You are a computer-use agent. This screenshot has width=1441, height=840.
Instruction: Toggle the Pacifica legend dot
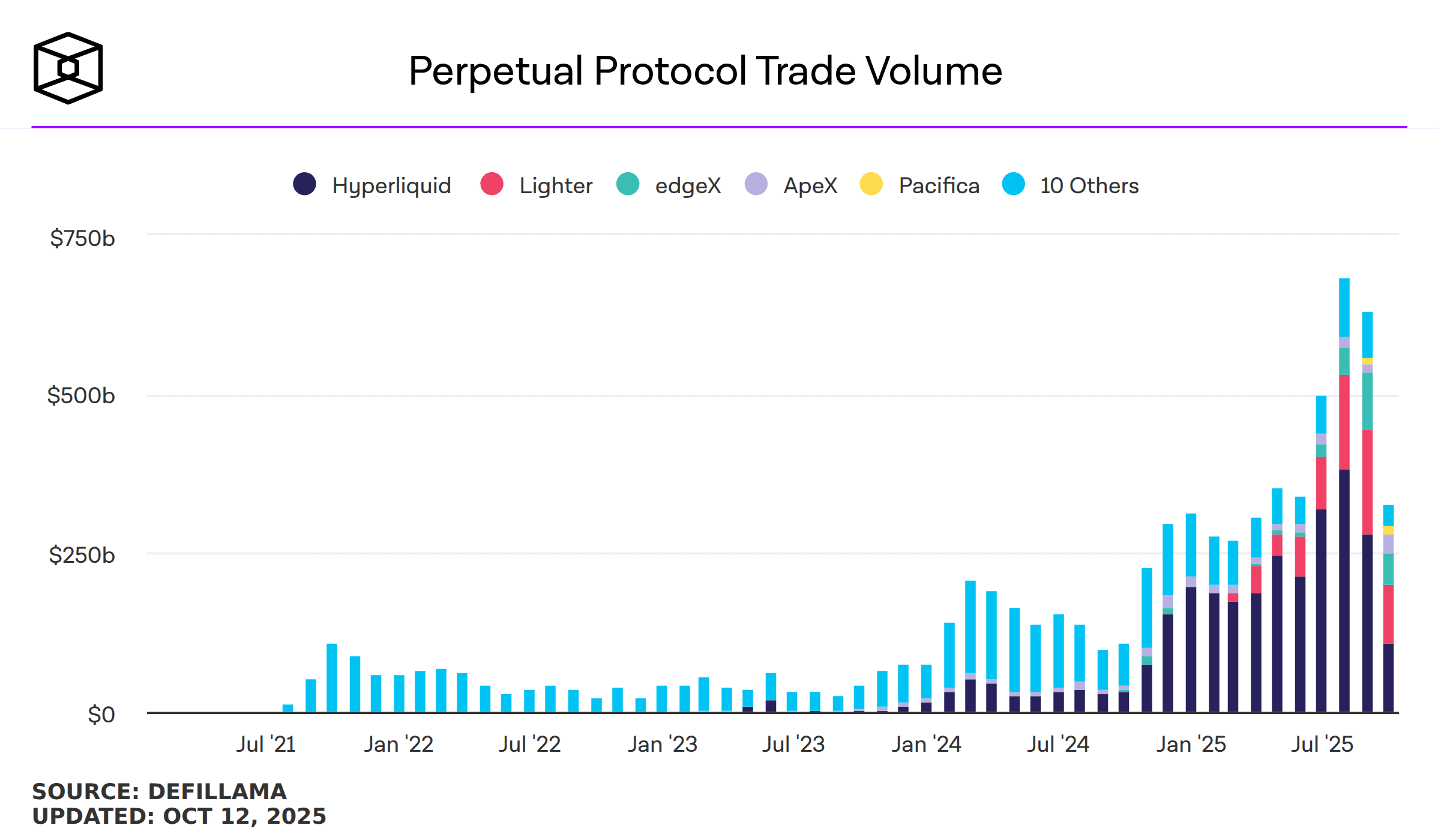tap(871, 184)
